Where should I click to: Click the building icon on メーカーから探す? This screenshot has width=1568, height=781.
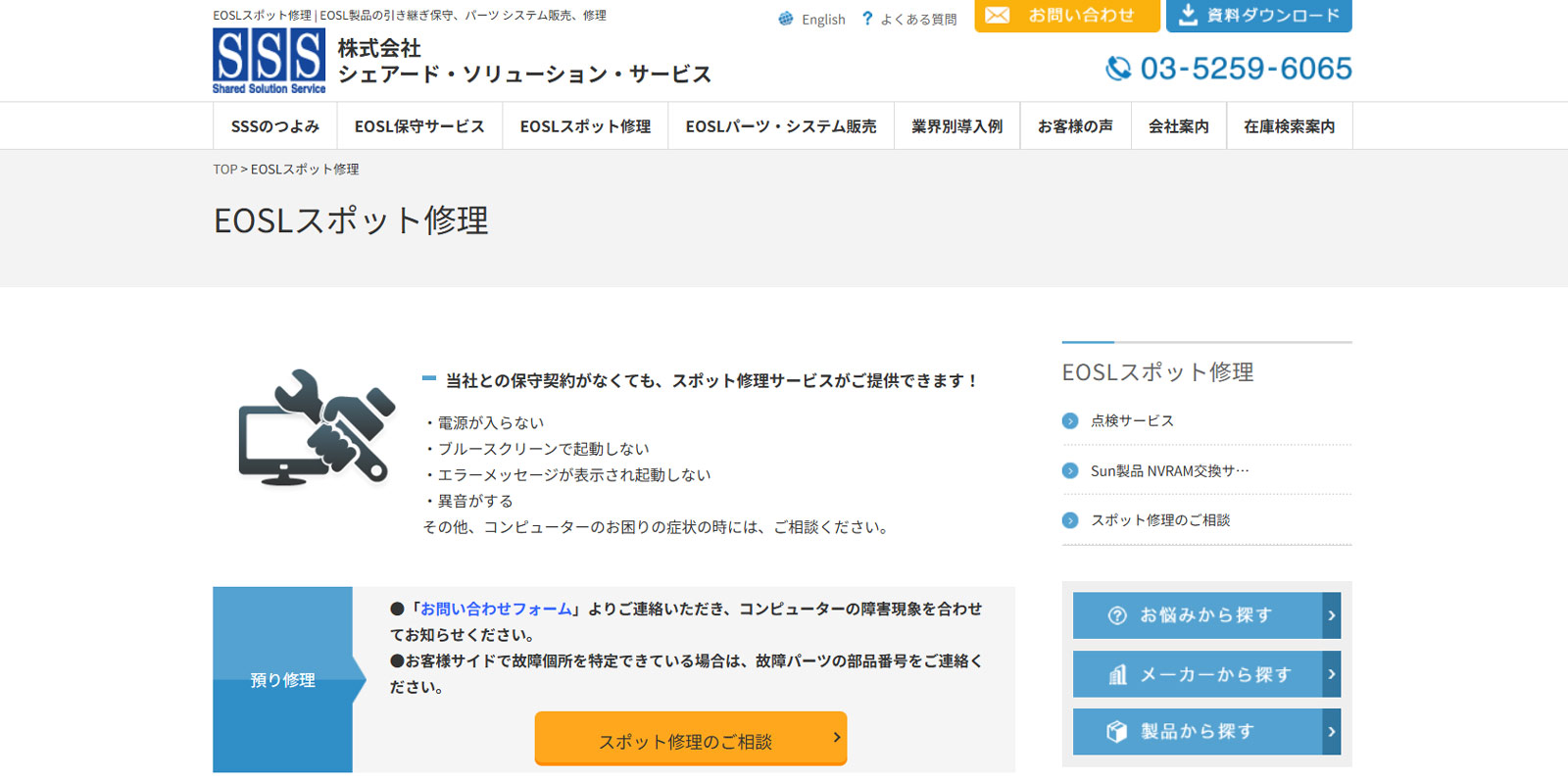[x=1117, y=674]
